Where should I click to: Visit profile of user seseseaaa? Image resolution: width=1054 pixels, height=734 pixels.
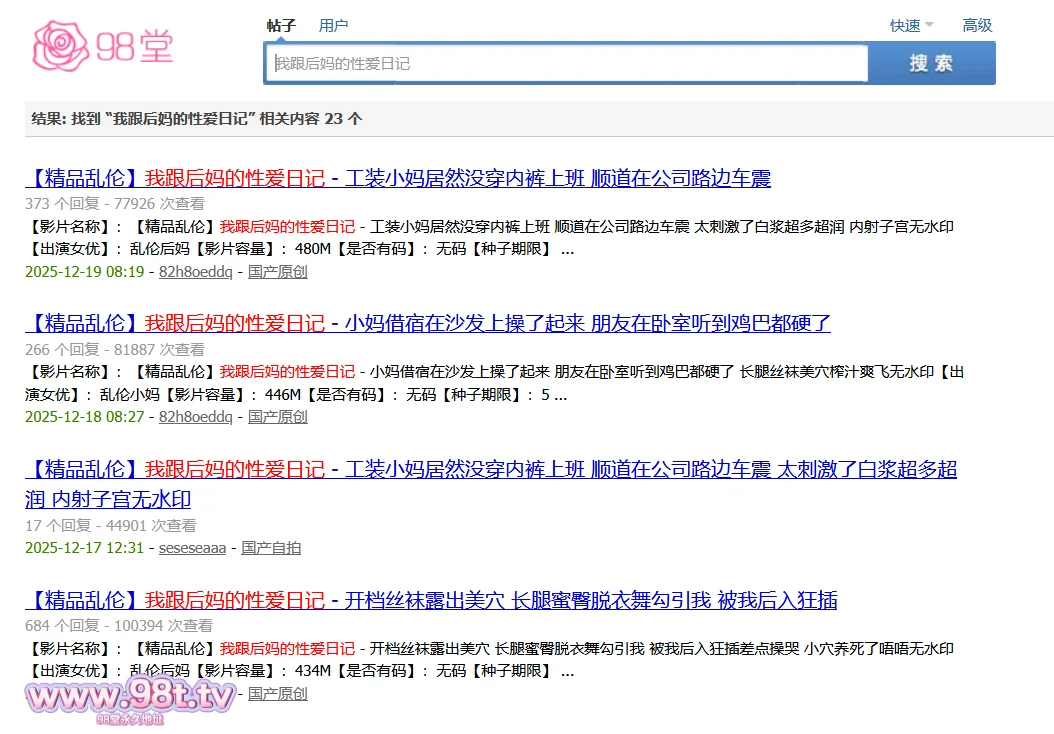[192, 547]
